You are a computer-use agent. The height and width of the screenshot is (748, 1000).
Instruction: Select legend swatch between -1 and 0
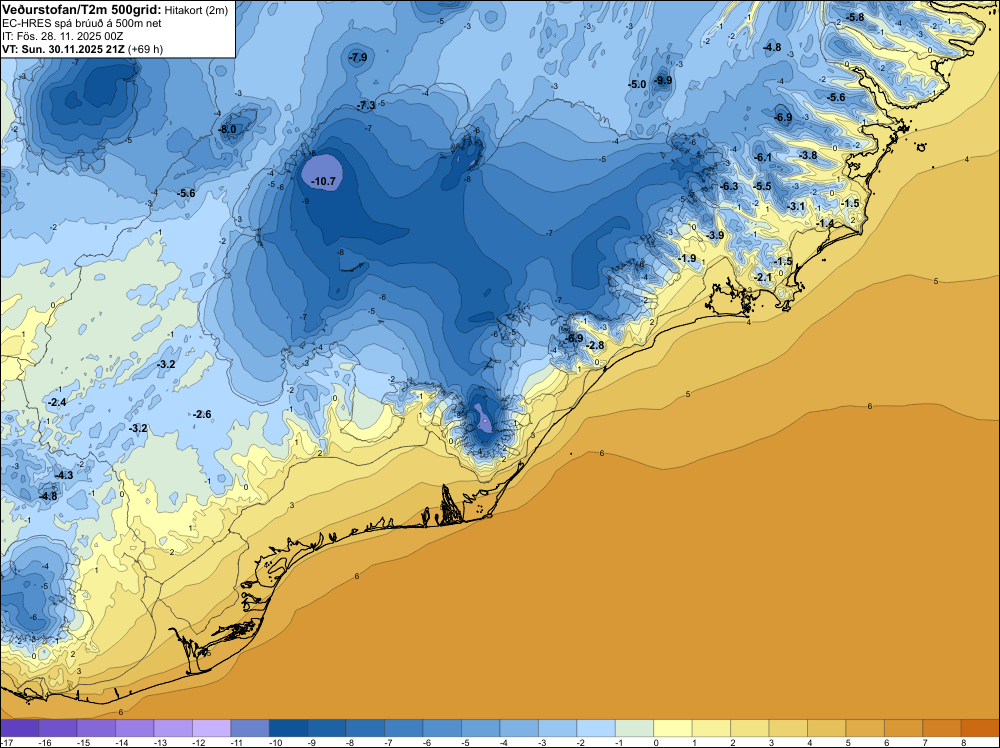click(635, 728)
